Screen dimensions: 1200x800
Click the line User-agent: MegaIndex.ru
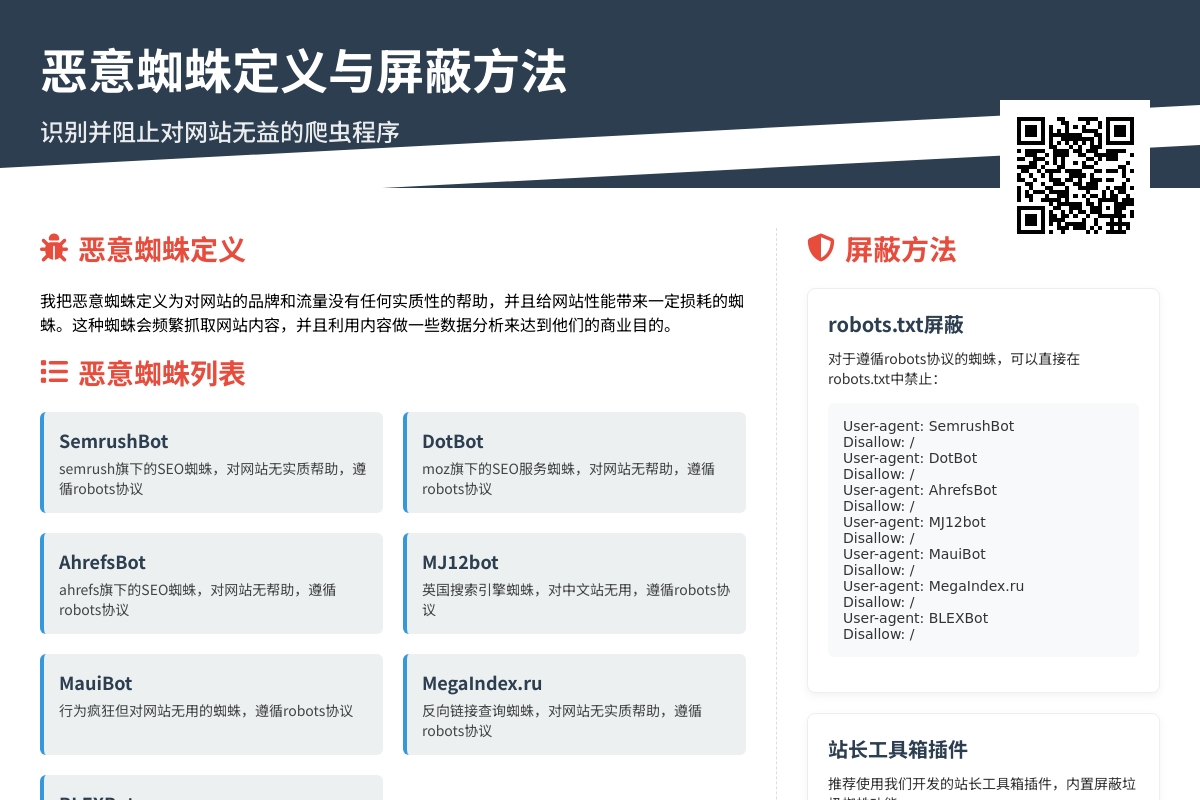tap(933, 586)
